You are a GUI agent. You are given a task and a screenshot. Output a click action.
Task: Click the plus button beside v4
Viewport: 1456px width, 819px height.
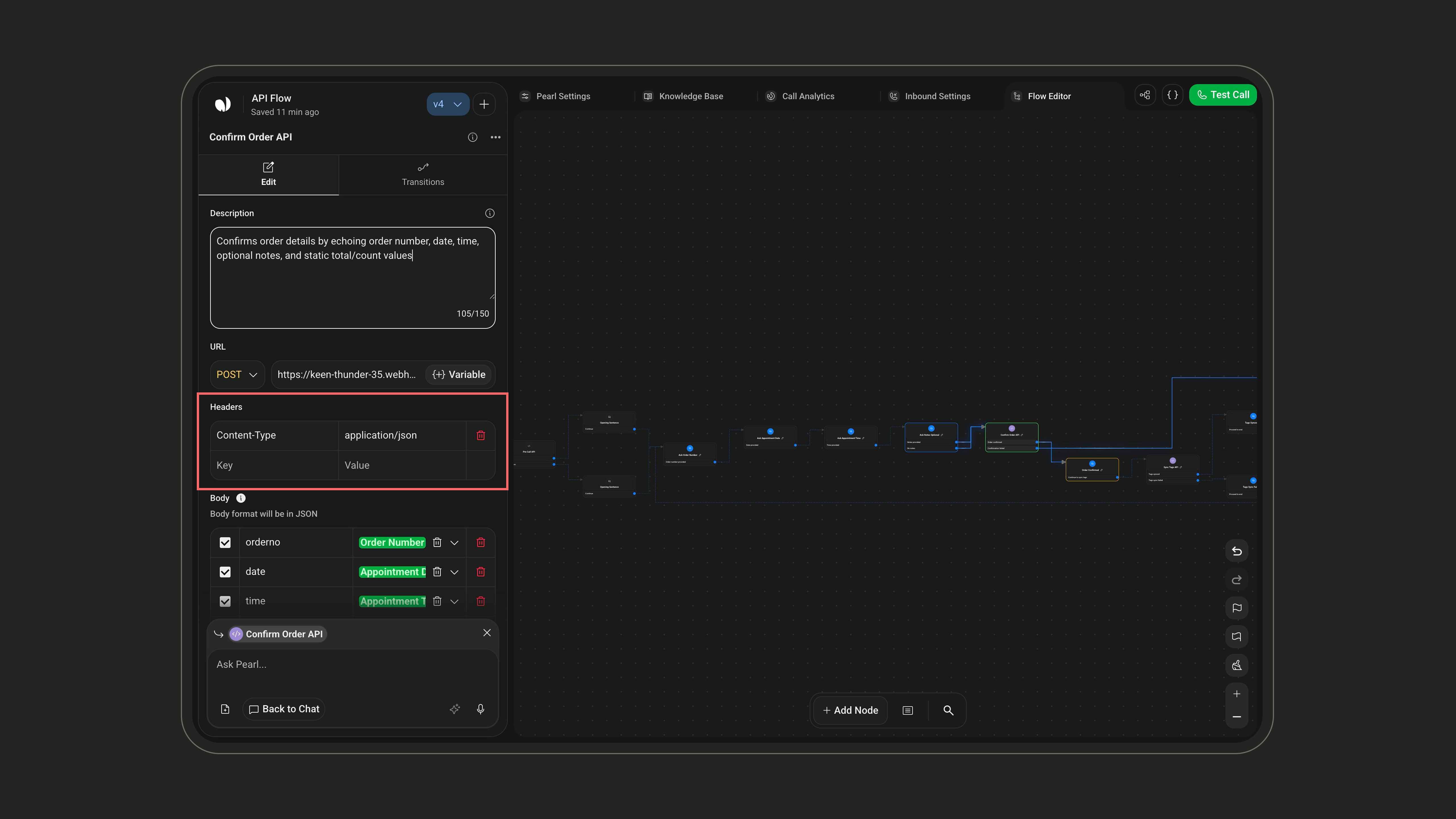(484, 104)
